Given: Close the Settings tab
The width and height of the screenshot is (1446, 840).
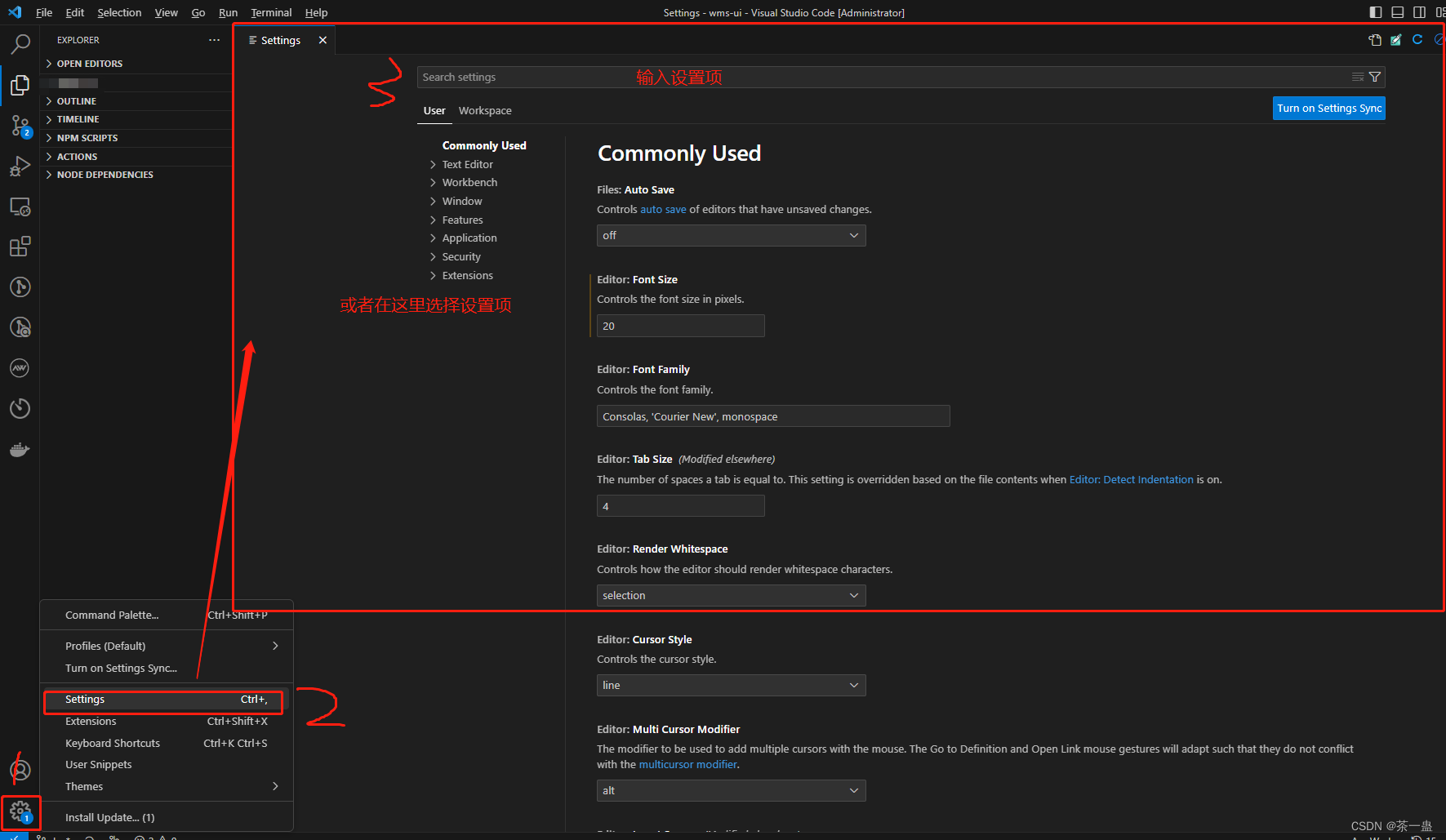Looking at the screenshot, I should pos(323,40).
